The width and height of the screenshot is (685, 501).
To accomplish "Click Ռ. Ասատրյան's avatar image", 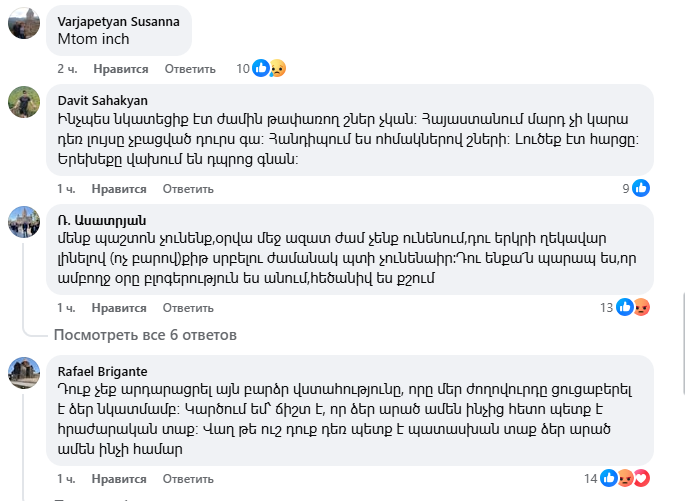I will point(24,222).
